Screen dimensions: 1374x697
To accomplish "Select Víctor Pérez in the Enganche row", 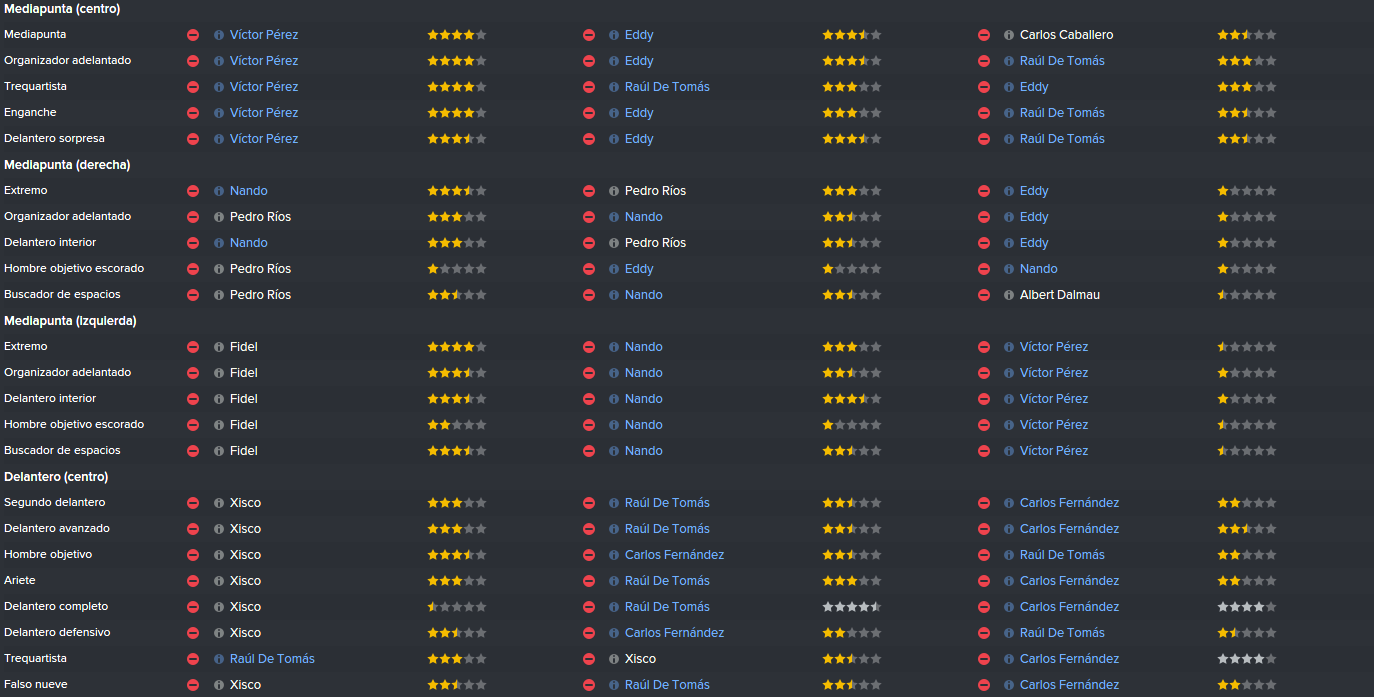I will click(x=264, y=113).
